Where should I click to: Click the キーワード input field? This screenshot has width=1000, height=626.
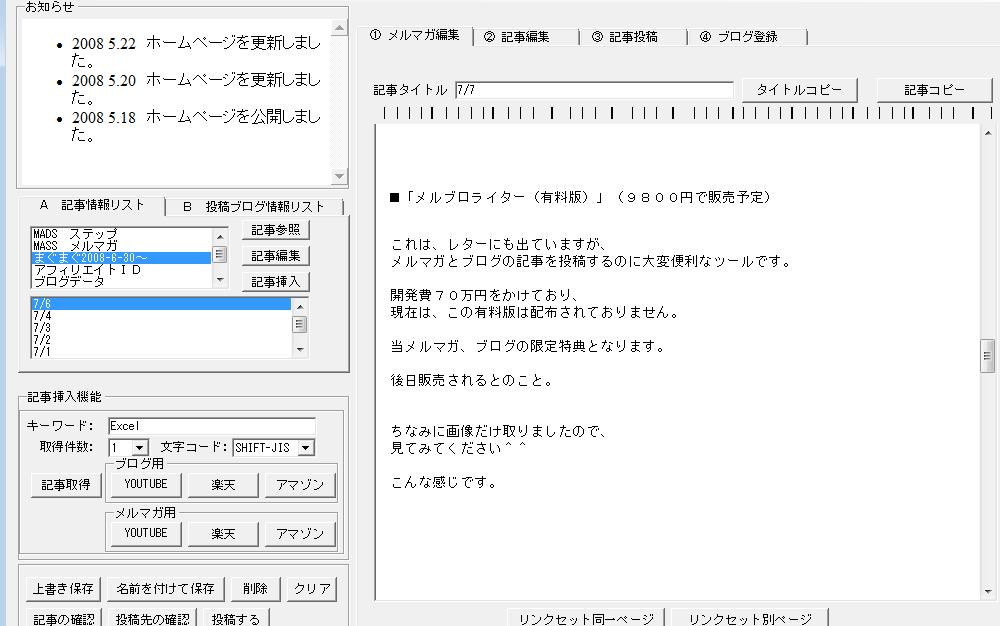[211, 426]
